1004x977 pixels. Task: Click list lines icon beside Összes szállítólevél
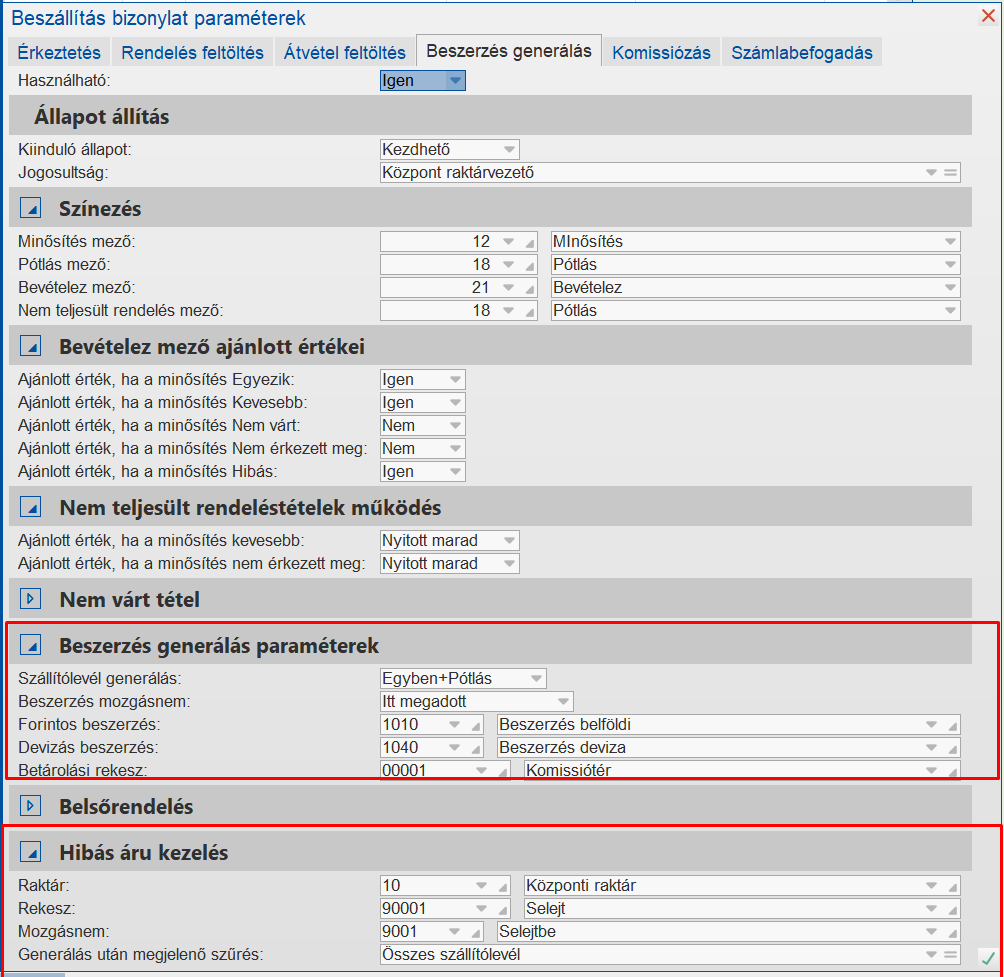(x=950, y=955)
